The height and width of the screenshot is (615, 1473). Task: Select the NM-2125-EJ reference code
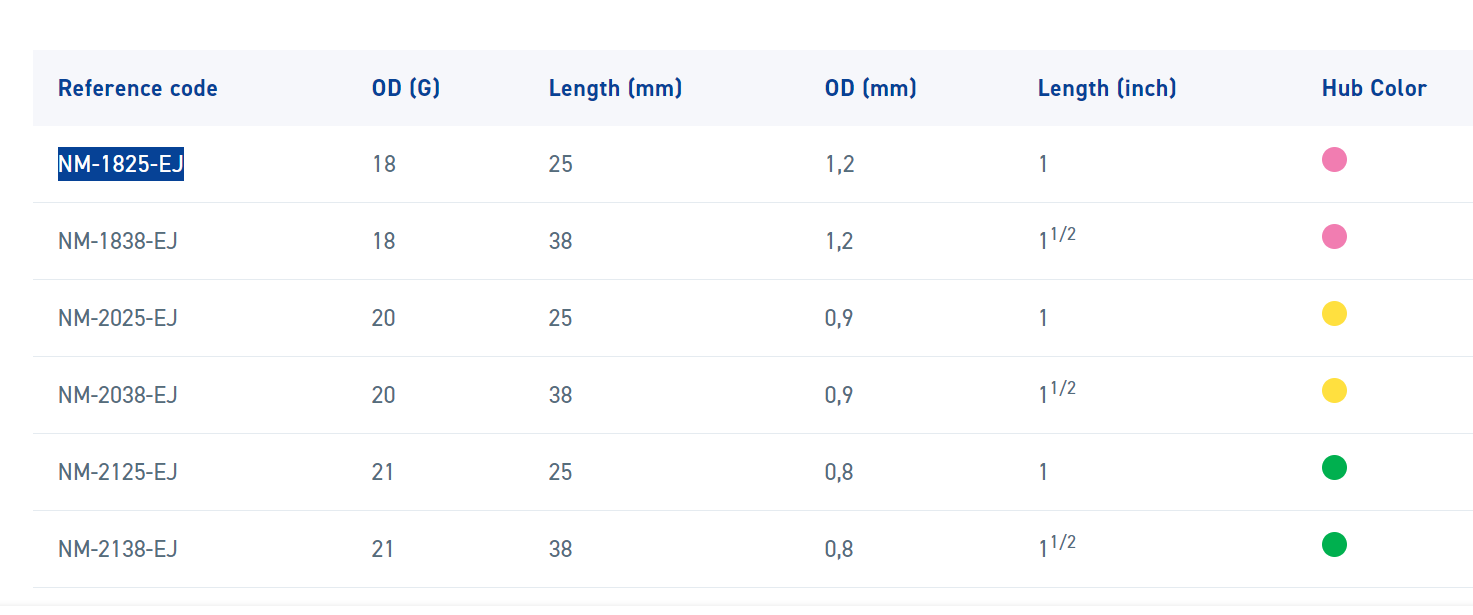[x=118, y=472]
